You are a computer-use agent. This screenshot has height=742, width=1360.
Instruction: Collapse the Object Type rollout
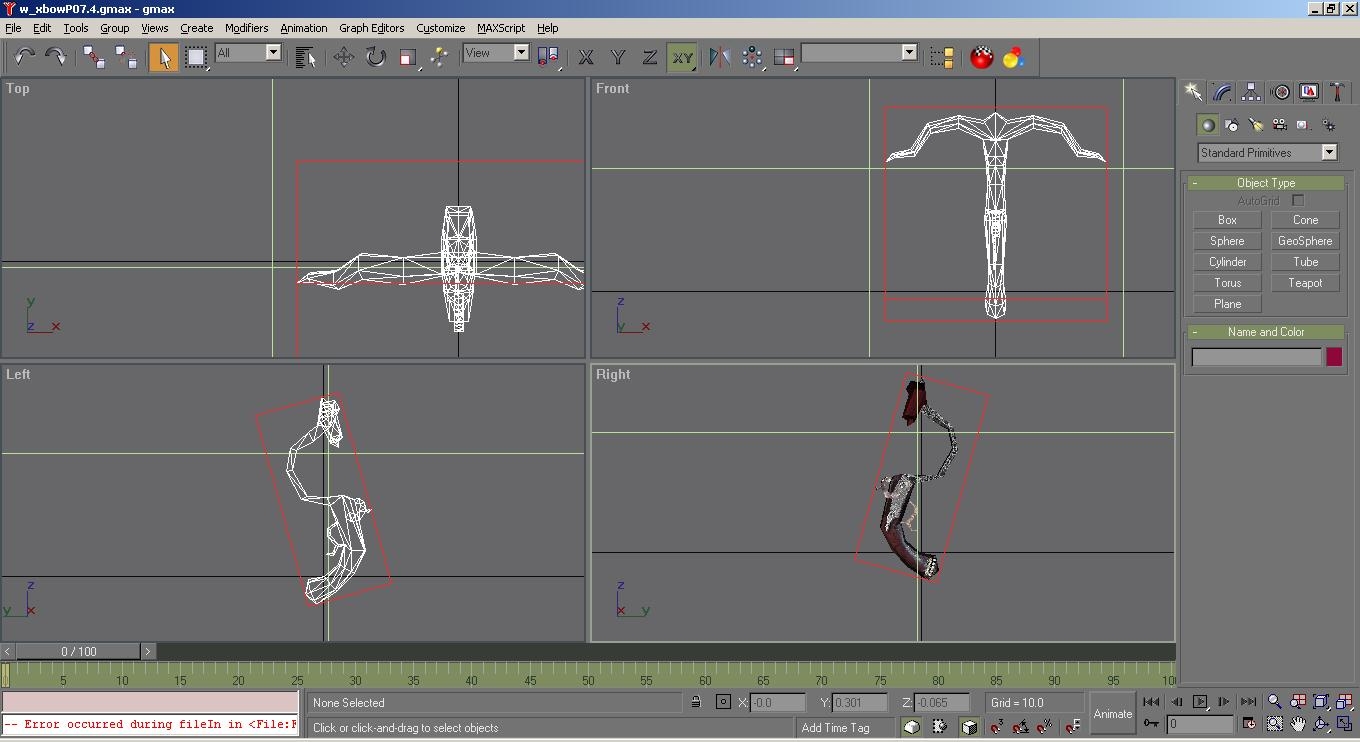1265,183
